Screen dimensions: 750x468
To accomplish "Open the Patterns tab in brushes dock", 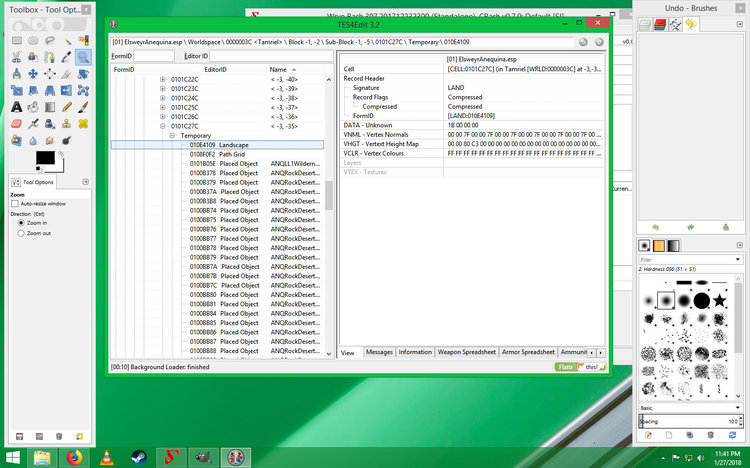I will [x=659, y=245].
